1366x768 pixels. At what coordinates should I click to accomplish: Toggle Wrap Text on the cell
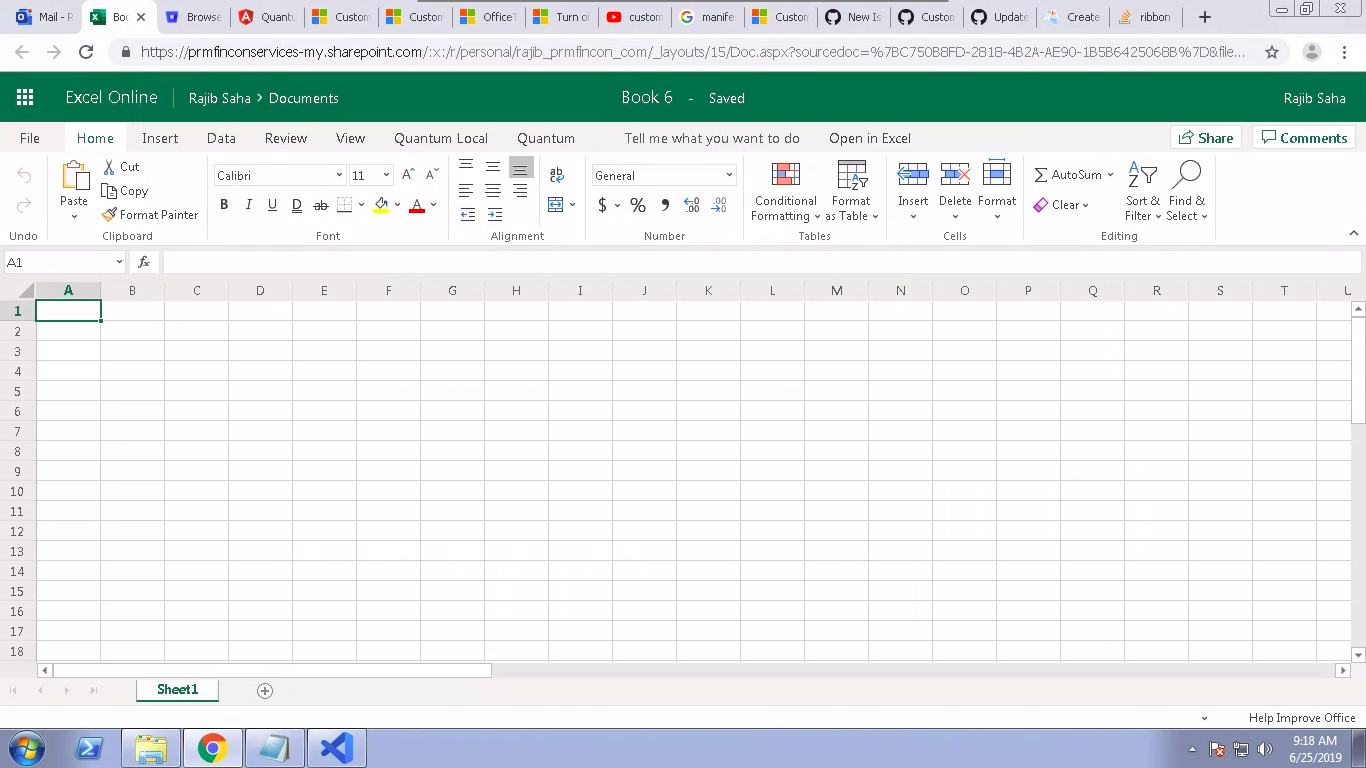(557, 175)
